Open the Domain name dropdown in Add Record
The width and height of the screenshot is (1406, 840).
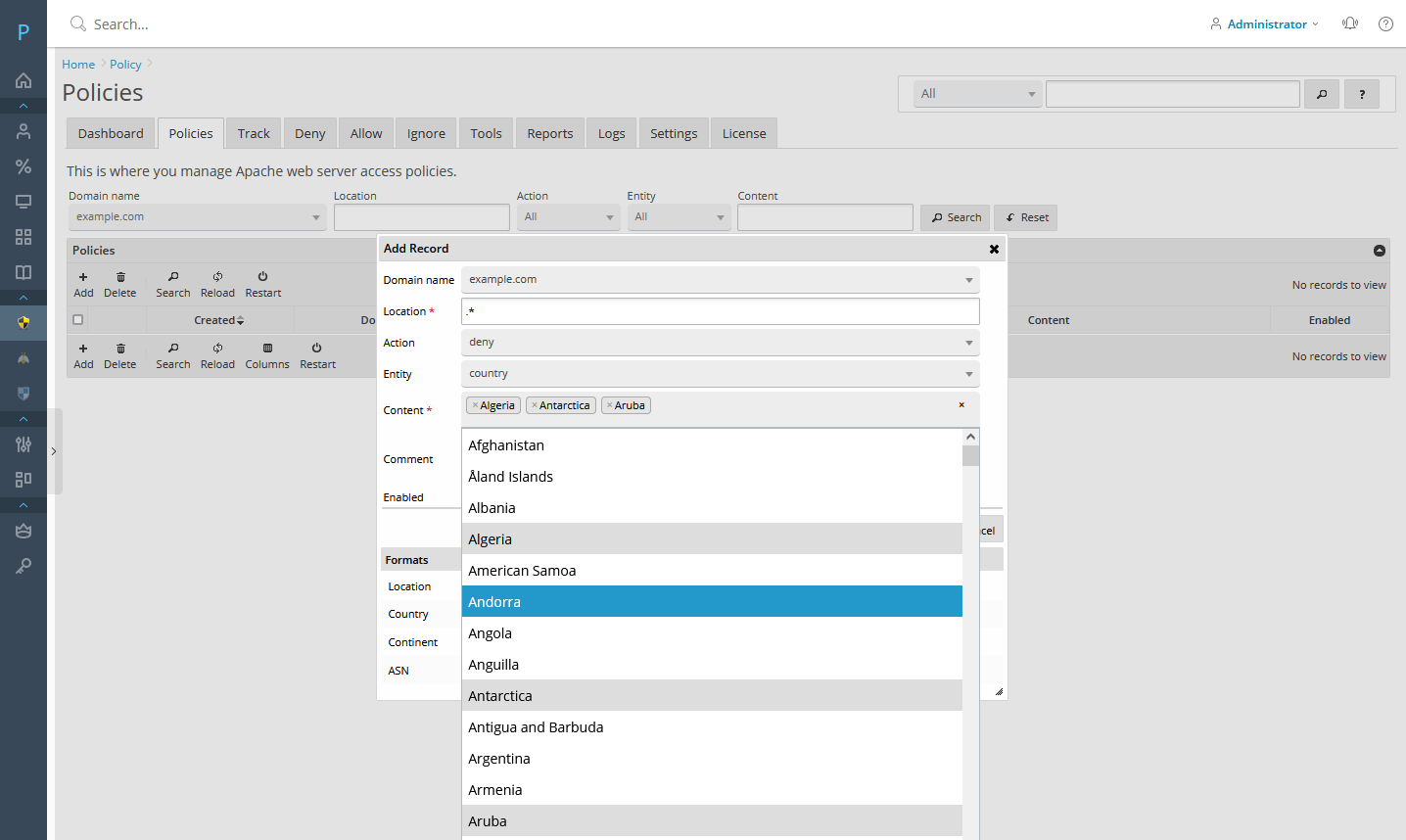pyautogui.click(x=720, y=280)
